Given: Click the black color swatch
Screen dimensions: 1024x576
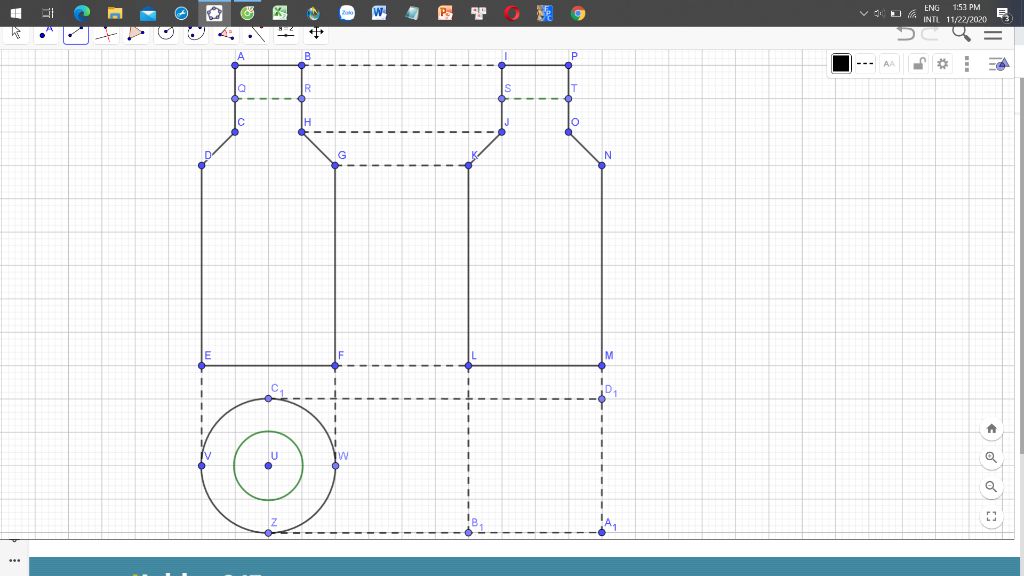Looking at the screenshot, I should [x=841, y=64].
